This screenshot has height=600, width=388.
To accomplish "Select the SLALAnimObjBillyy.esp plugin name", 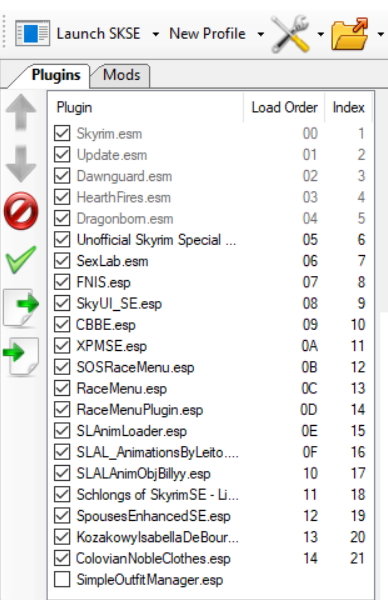I will click(x=143, y=474).
